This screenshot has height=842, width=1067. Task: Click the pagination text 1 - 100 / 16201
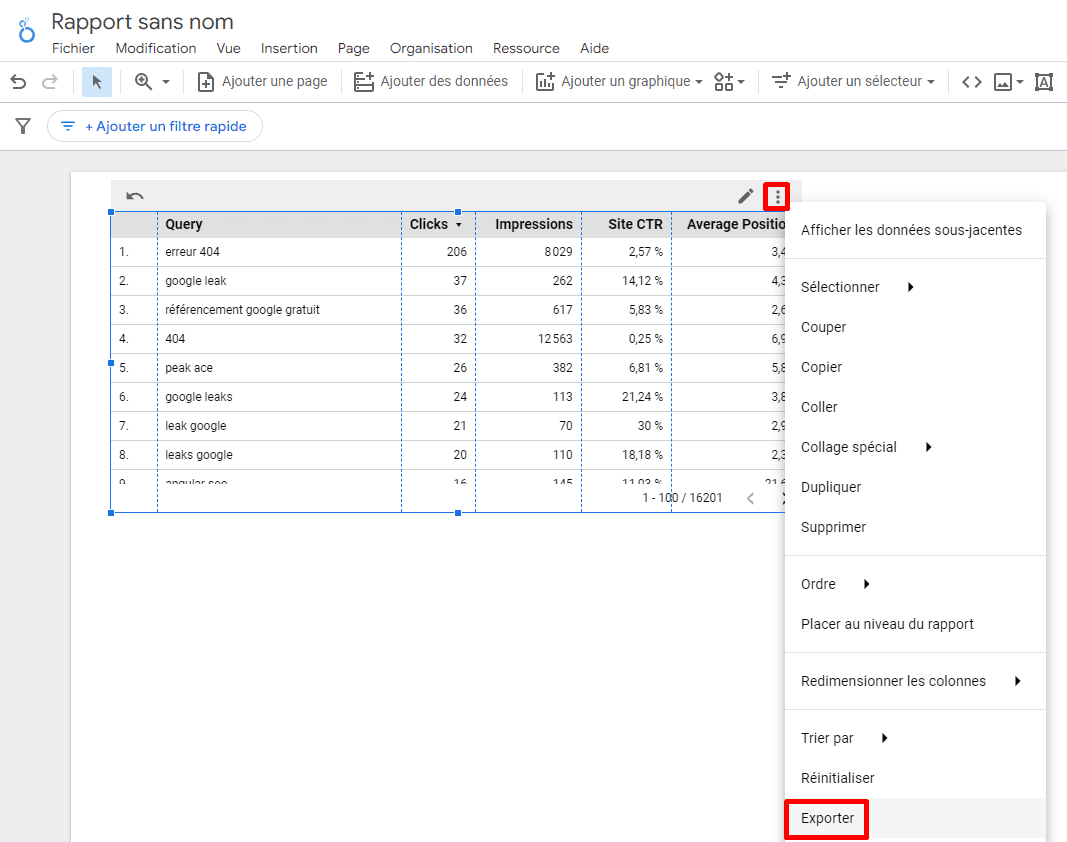pyautogui.click(x=682, y=498)
